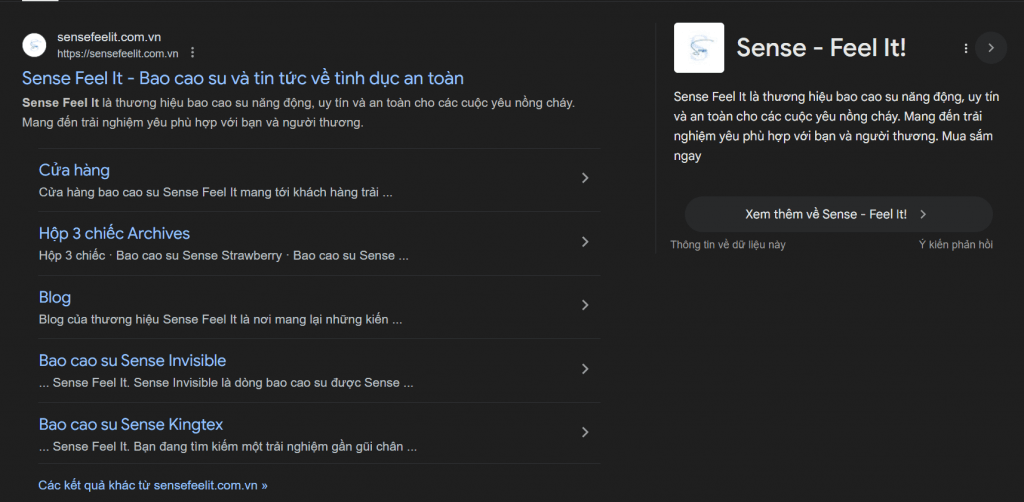
Task: Click the Cửa hàng description snippet
Action: coord(216,193)
